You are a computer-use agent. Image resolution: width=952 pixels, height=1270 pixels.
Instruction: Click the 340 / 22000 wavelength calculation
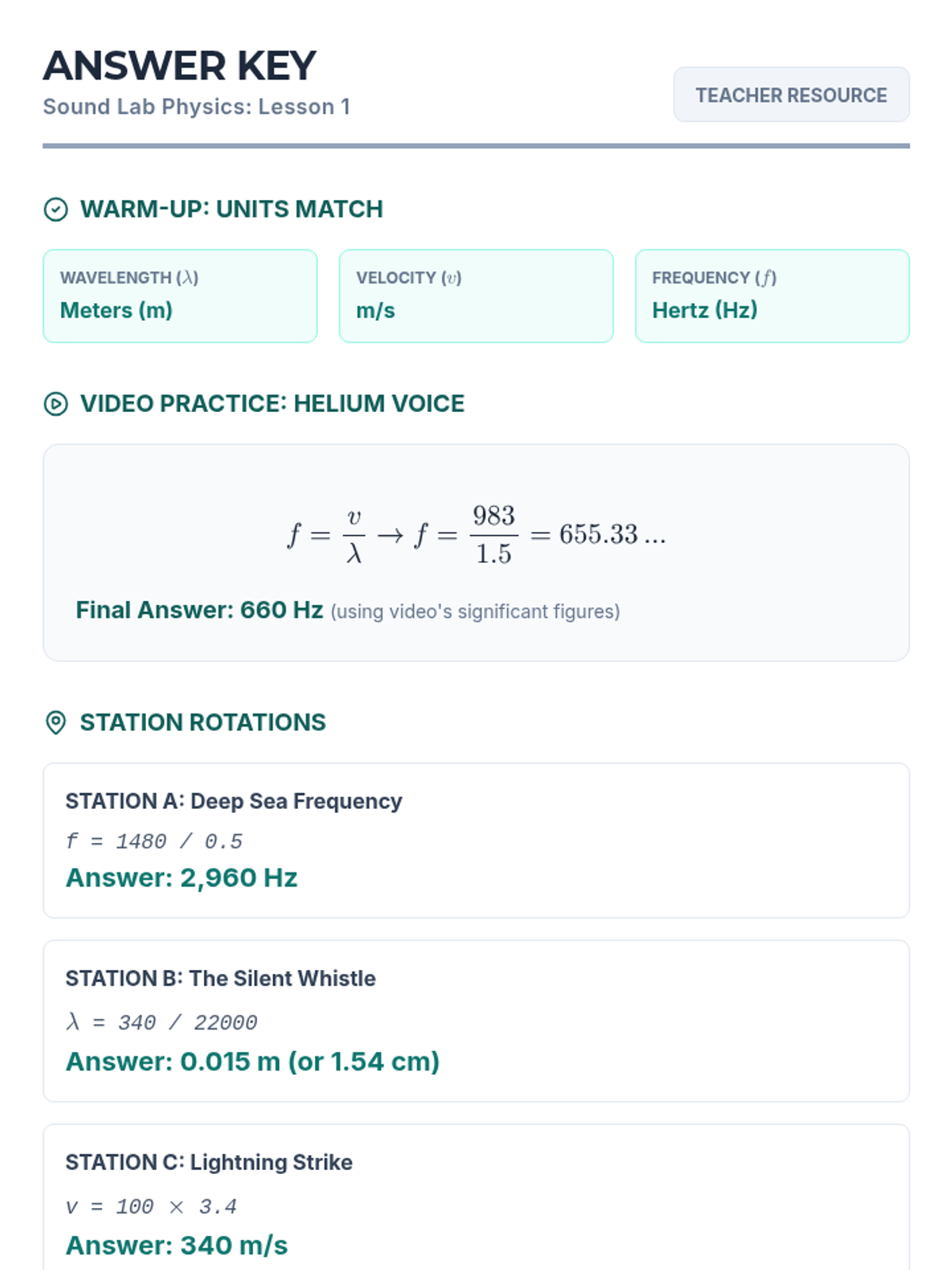point(162,1022)
